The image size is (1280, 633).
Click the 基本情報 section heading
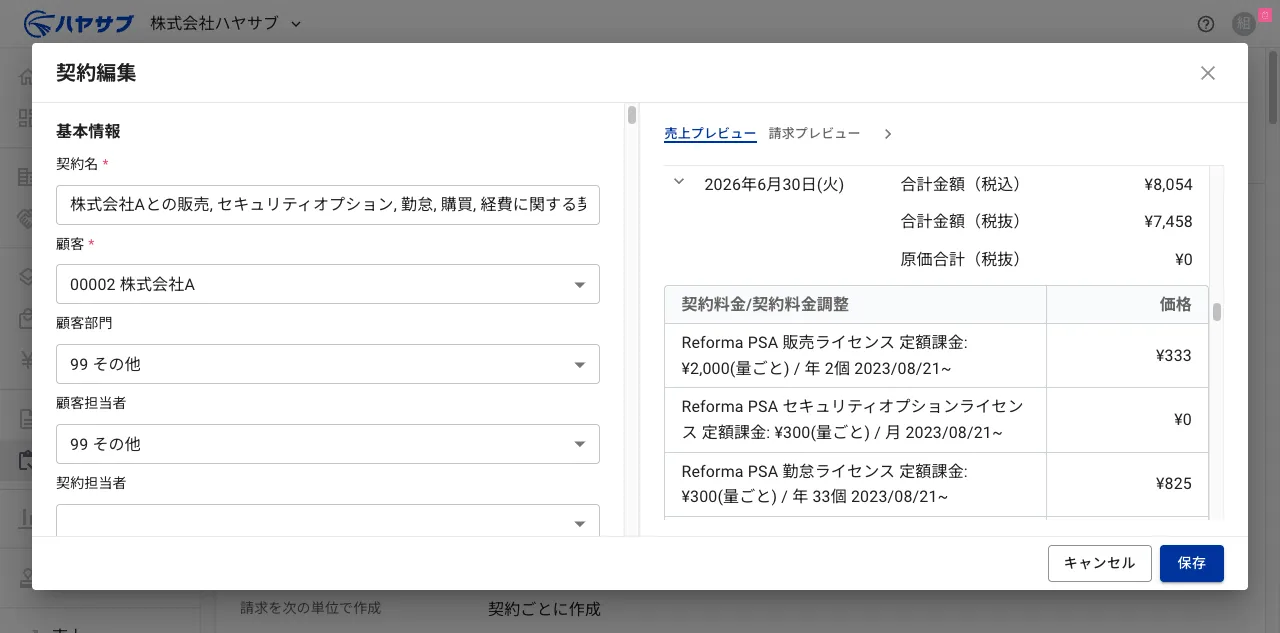tap(88, 131)
